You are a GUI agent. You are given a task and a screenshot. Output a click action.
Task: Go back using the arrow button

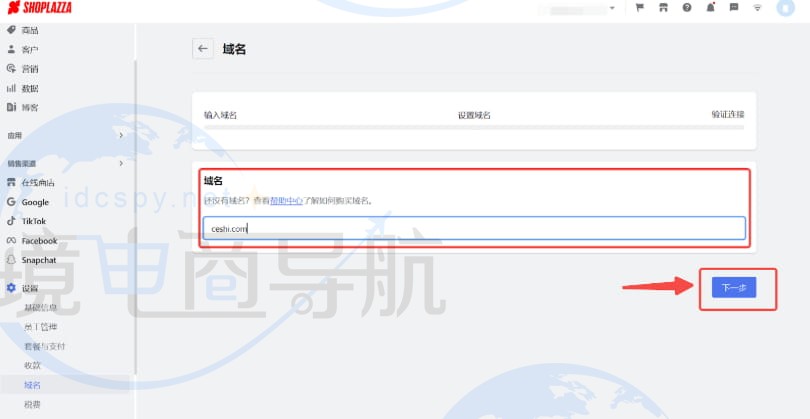coord(202,49)
